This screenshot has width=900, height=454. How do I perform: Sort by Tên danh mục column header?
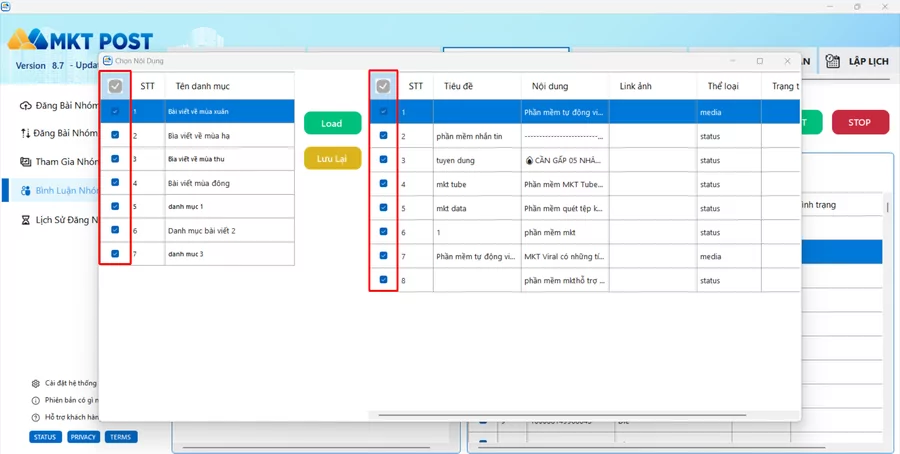203,86
